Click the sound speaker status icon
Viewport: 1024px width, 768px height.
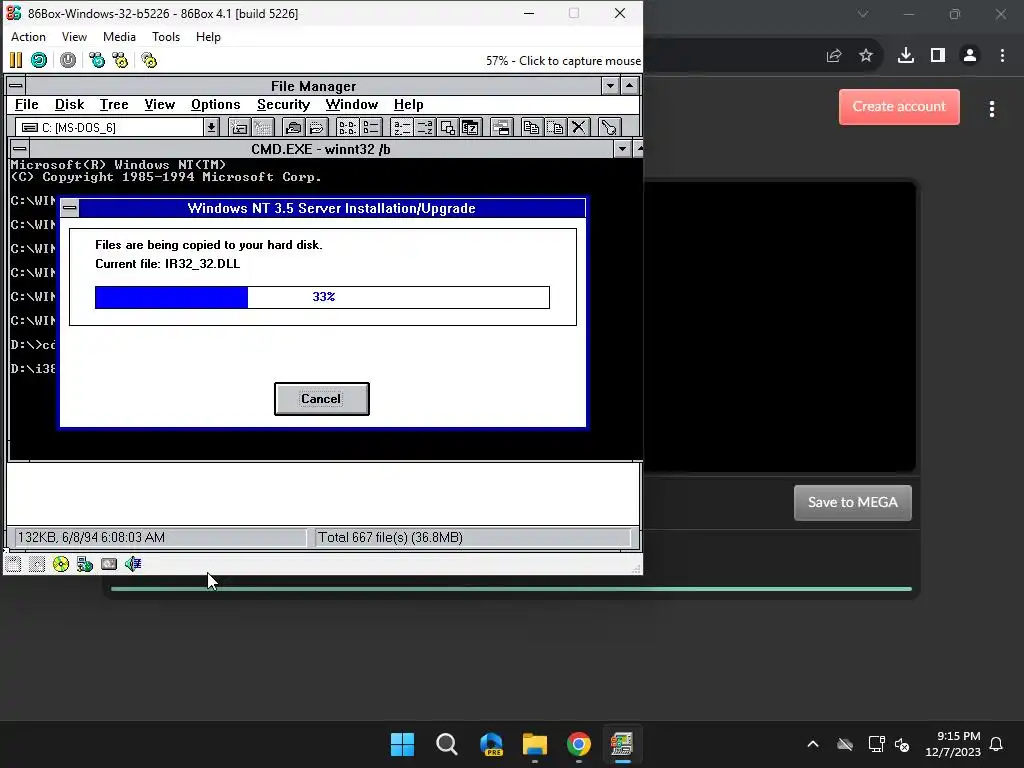(133, 564)
